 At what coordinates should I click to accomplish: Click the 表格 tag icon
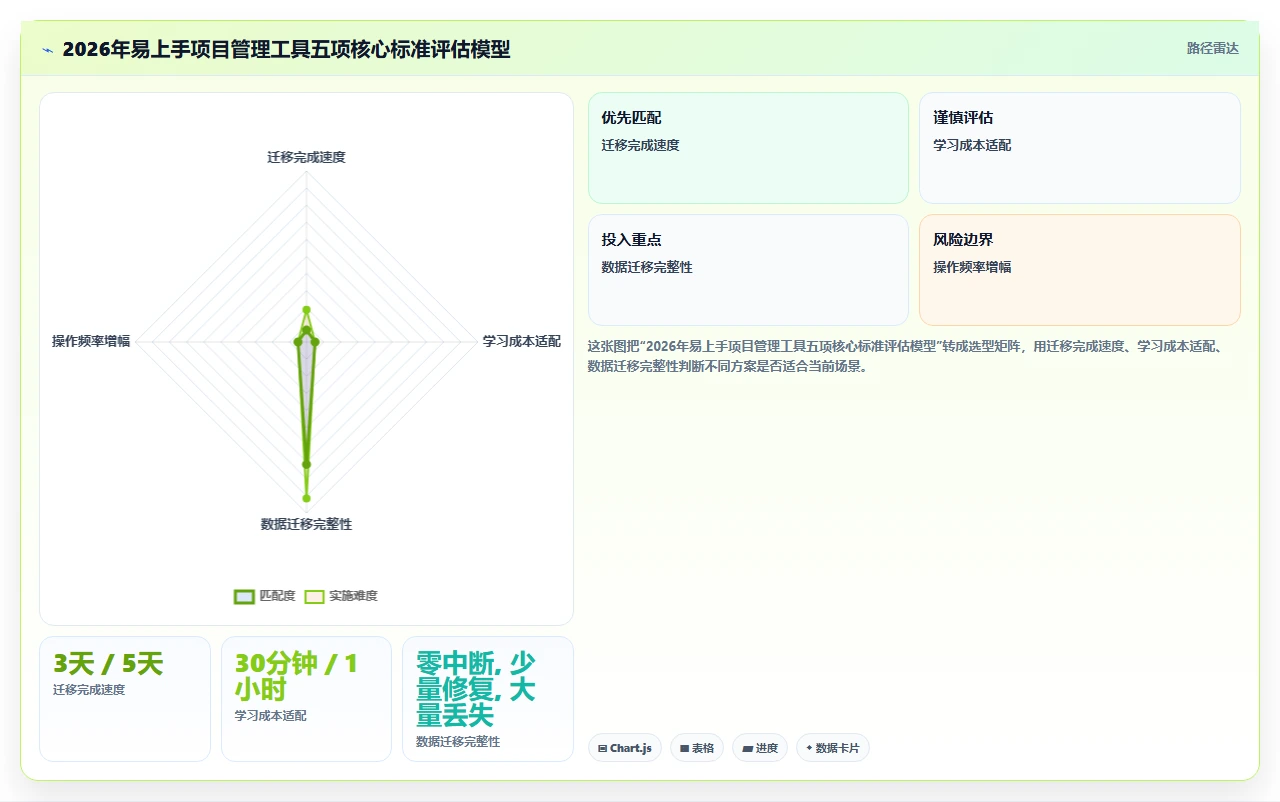(685, 748)
